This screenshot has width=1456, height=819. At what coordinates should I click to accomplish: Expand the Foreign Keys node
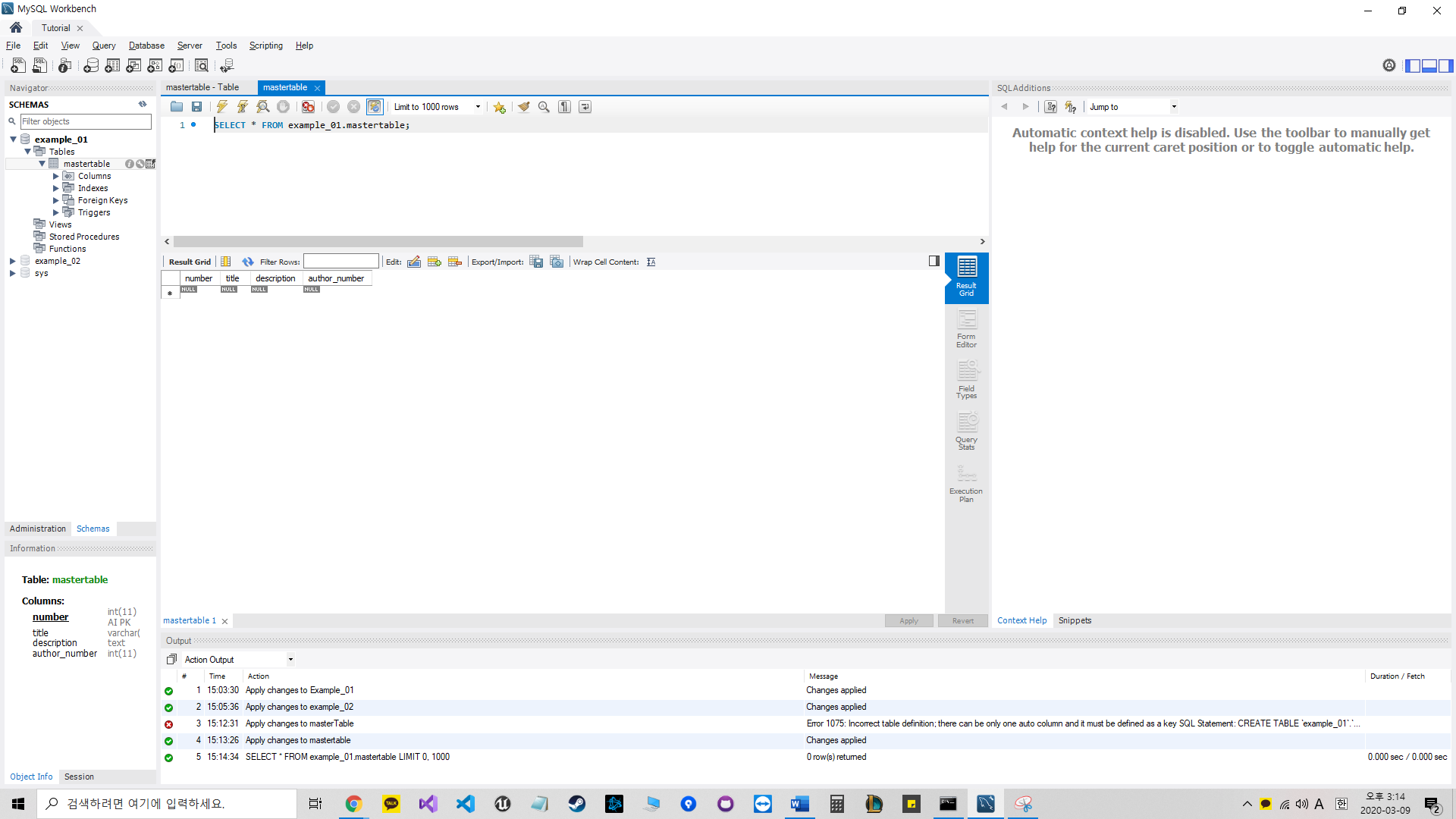[x=56, y=200]
